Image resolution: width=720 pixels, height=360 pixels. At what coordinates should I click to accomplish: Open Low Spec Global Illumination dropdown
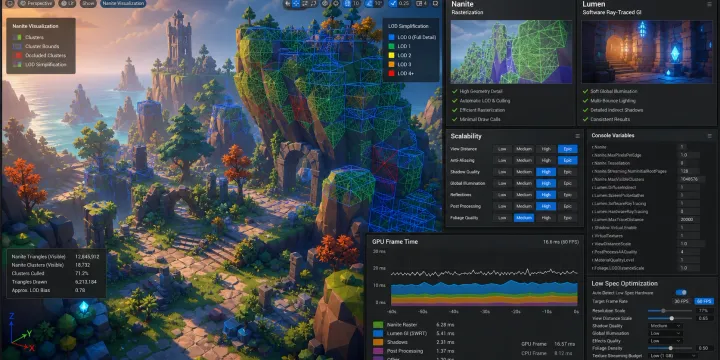pyautogui.click(x=665, y=333)
